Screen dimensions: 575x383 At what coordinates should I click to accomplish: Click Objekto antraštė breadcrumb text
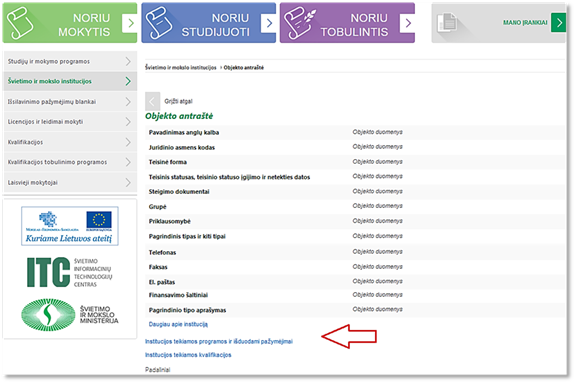(x=244, y=68)
